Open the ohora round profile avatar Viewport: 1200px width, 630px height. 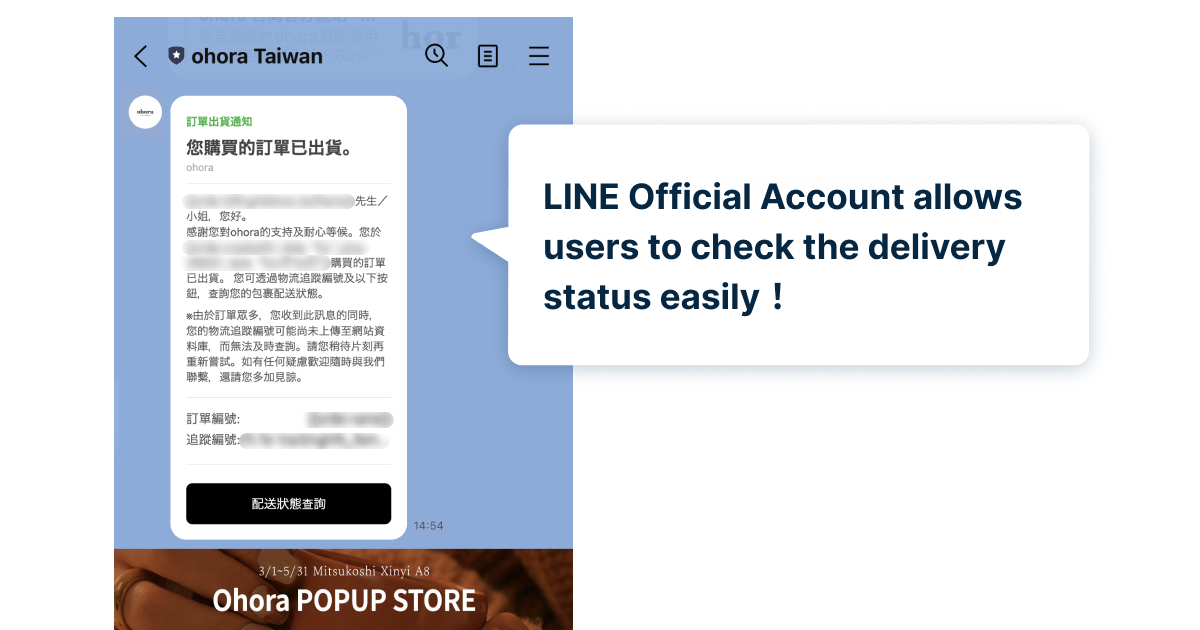tap(145, 111)
